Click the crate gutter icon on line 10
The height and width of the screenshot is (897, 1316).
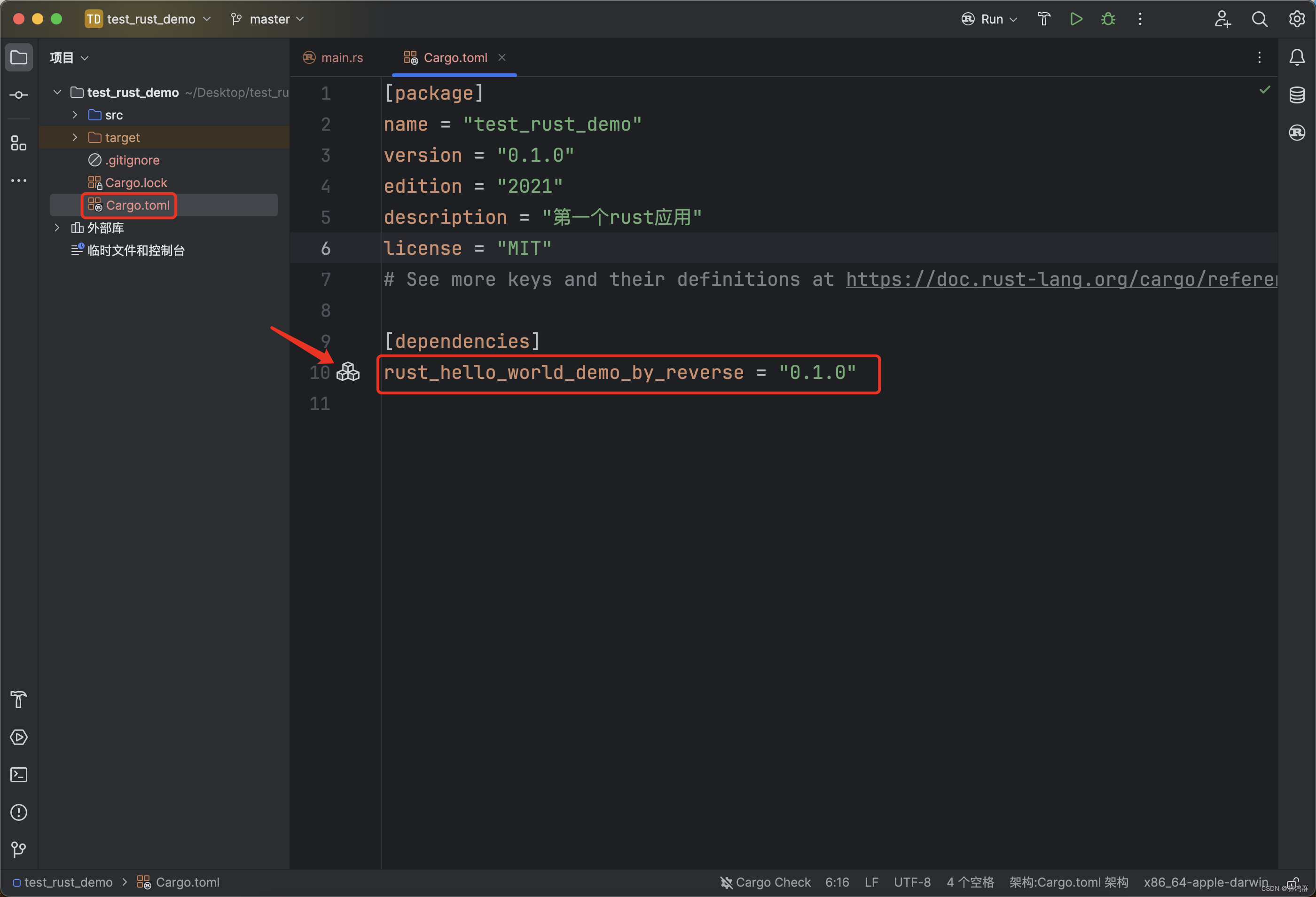pyautogui.click(x=348, y=372)
